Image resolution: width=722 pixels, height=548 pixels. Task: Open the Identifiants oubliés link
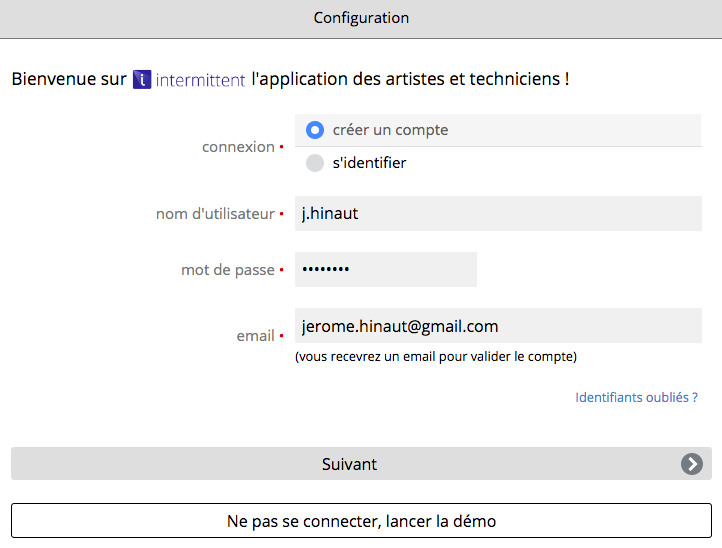coord(636,397)
